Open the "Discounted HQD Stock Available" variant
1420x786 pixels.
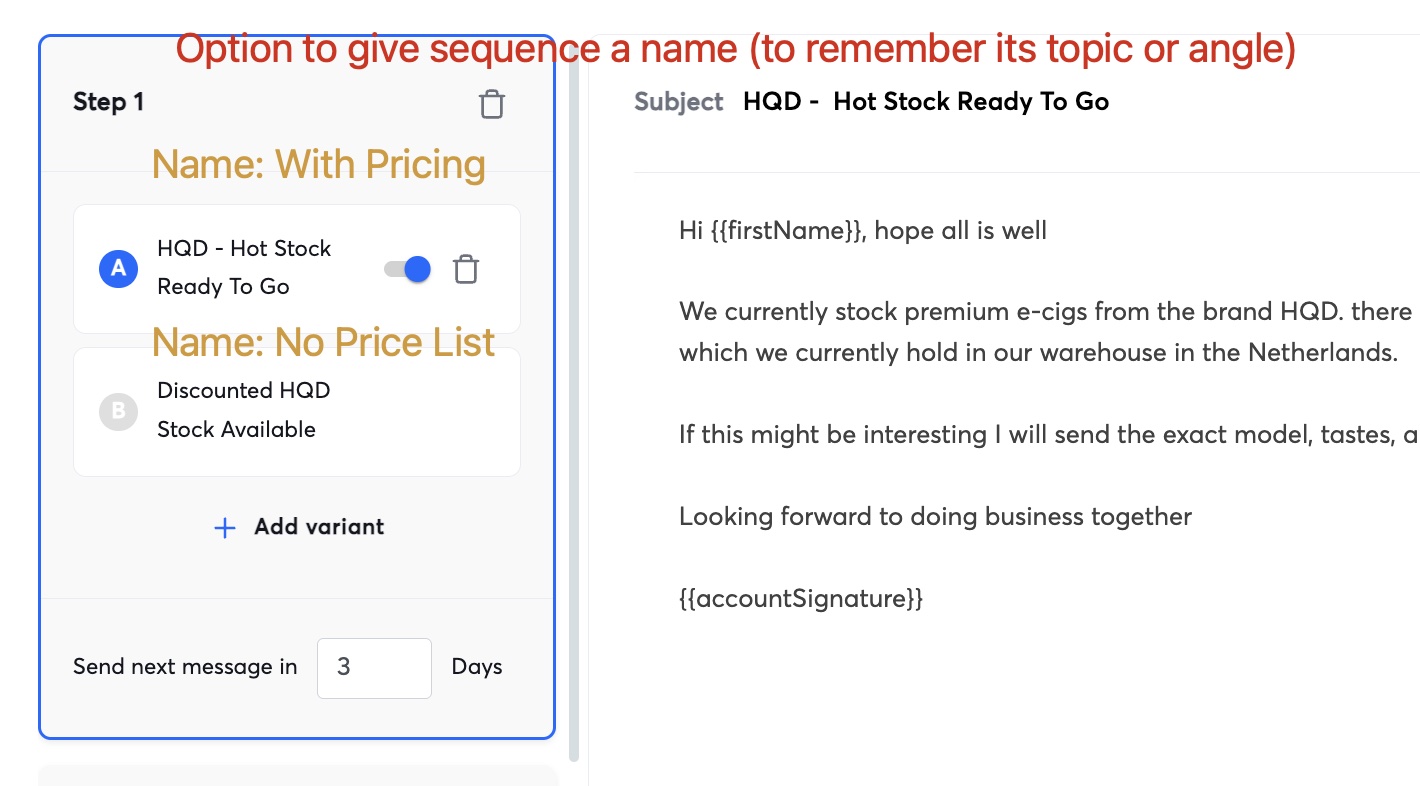pos(236,410)
